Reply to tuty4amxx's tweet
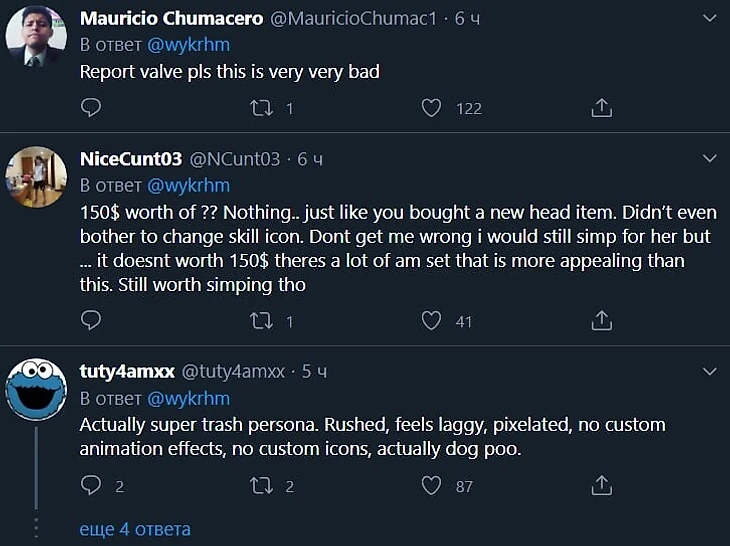Viewport: 730px width, 546px height. [x=91, y=486]
